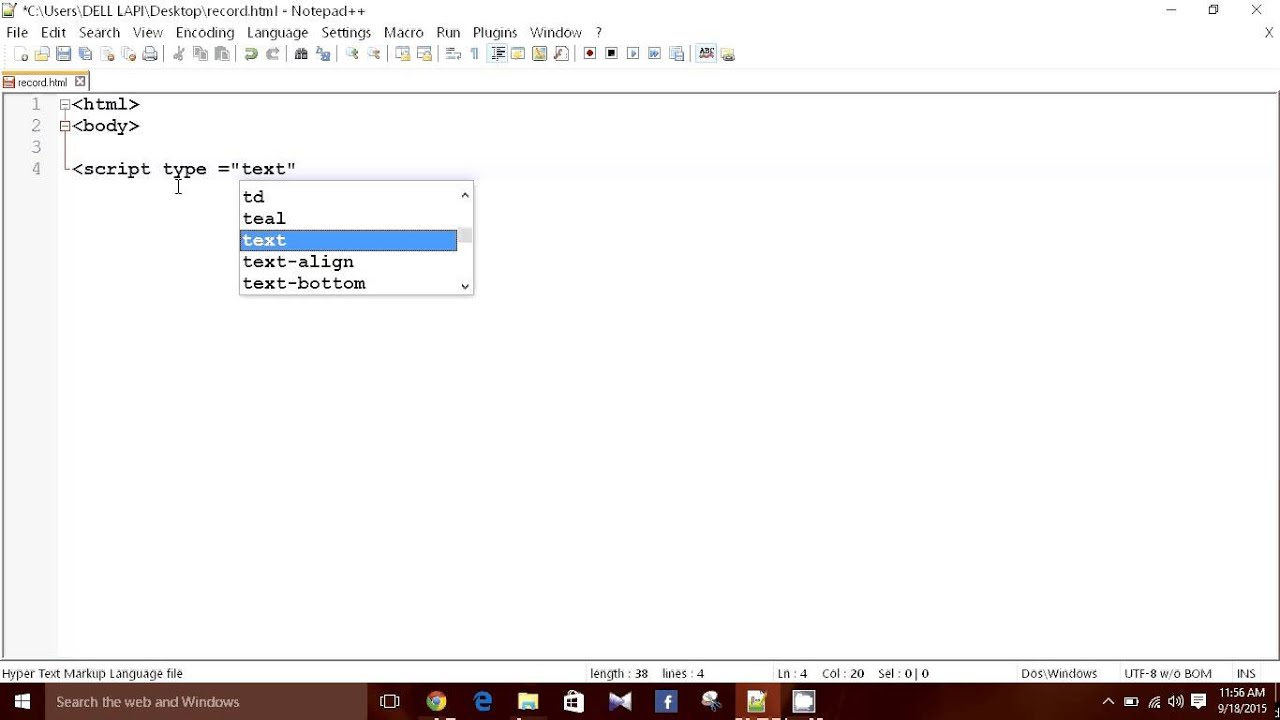This screenshot has width=1280, height=720.
Task: Toggle the Indent Guide toolbar button
Action: pos(497,54)
